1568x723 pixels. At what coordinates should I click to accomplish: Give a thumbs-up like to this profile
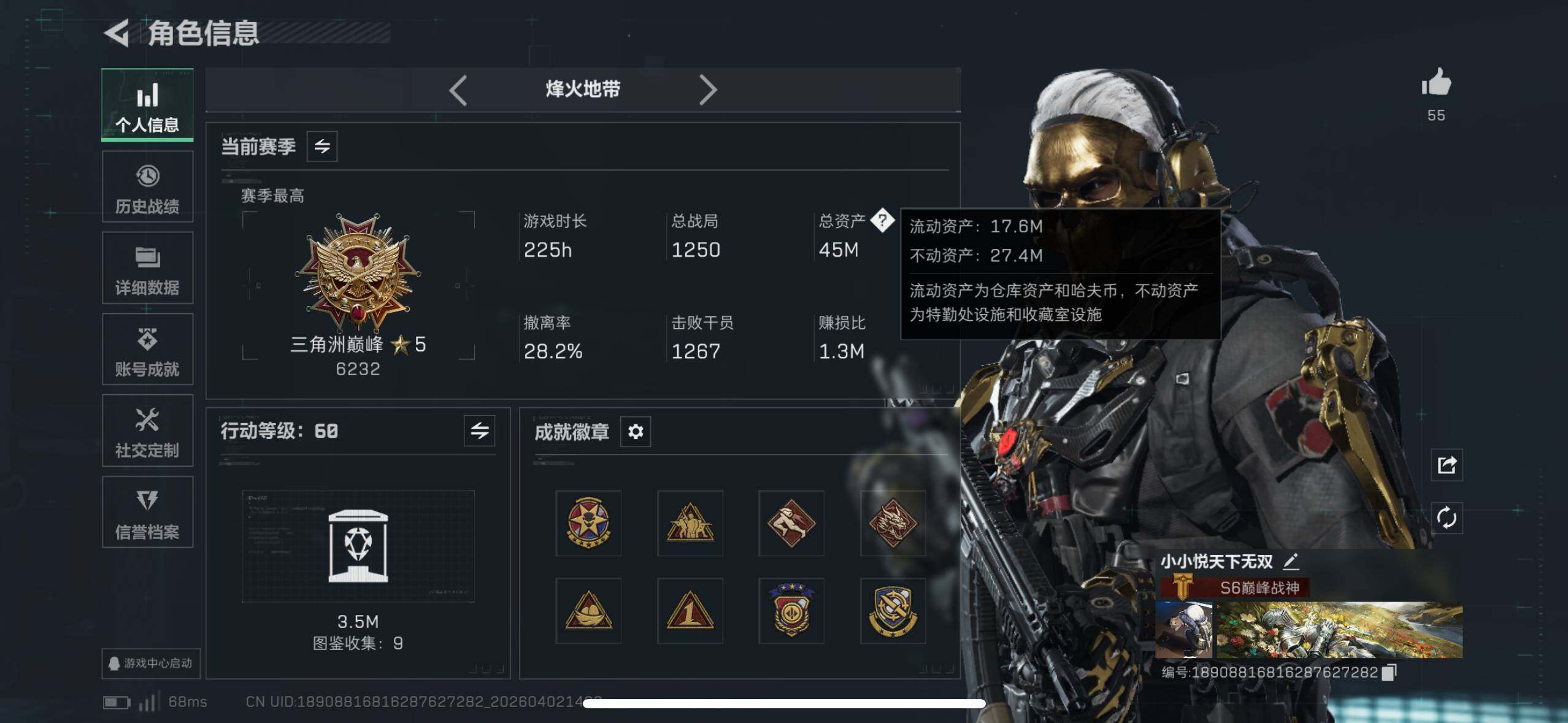tap(1436, 82)
